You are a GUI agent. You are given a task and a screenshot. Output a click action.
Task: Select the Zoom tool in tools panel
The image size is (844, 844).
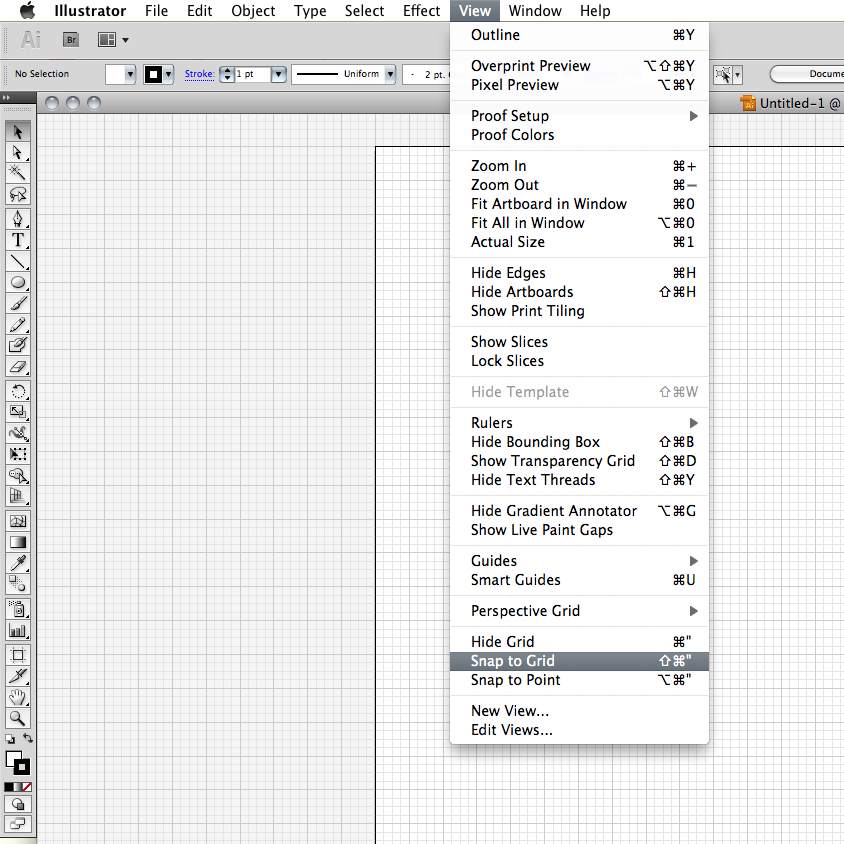click(18, 718)
